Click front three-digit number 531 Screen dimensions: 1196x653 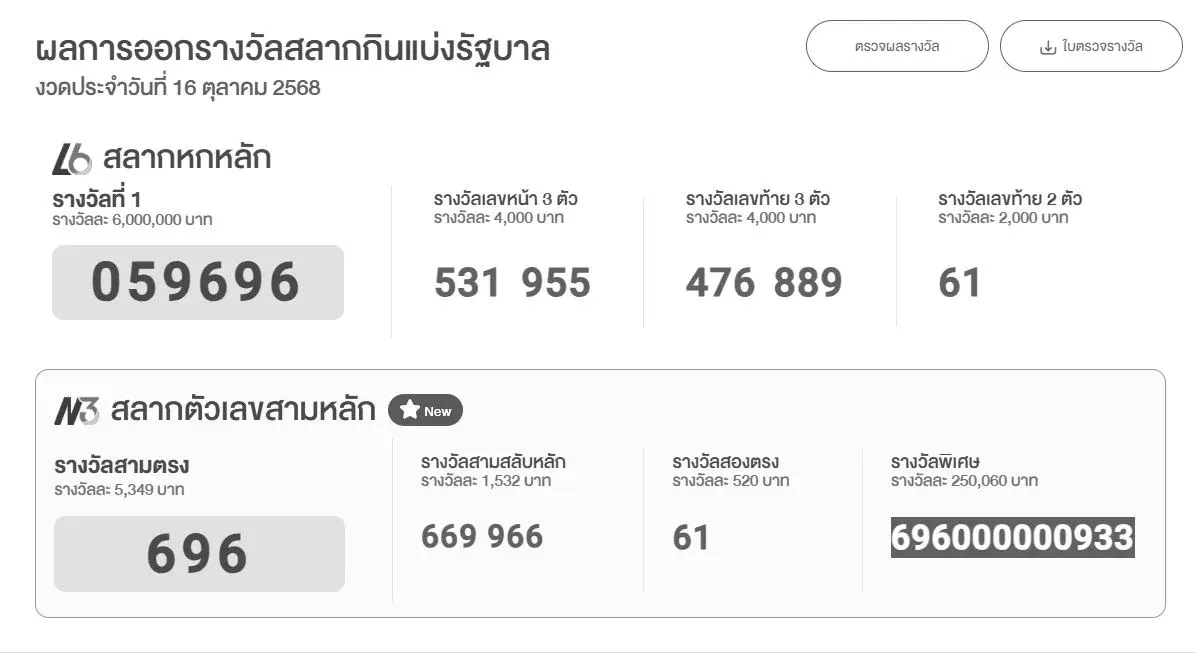467,283
